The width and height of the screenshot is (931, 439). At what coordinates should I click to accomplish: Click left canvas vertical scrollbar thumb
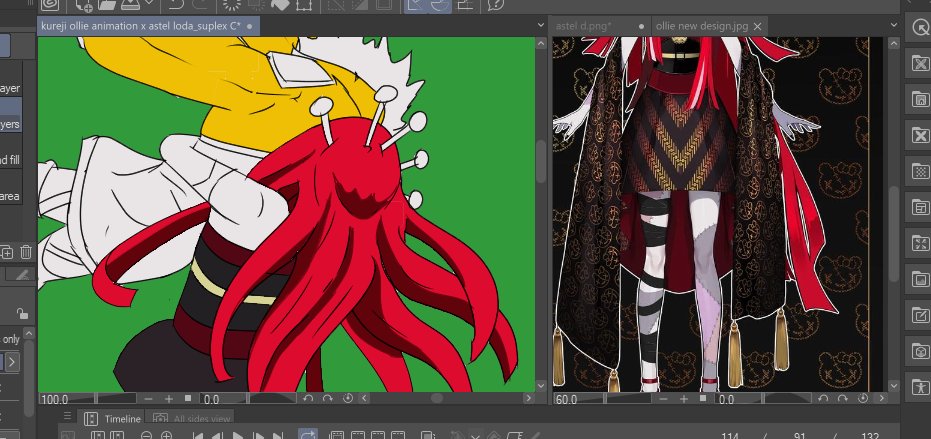pyautogui.click(x=541, y=162)
